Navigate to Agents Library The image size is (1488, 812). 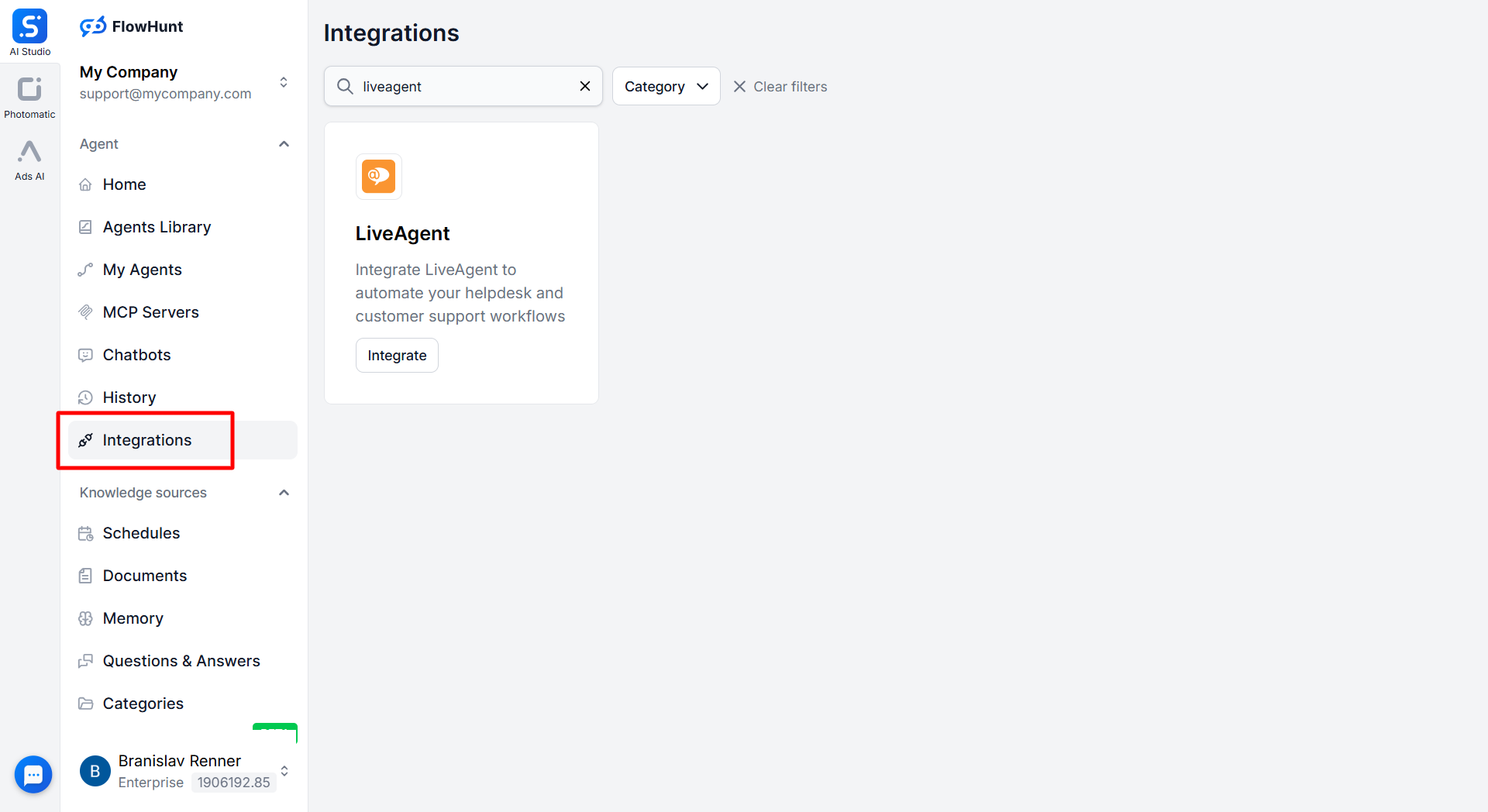click(157, 227)
